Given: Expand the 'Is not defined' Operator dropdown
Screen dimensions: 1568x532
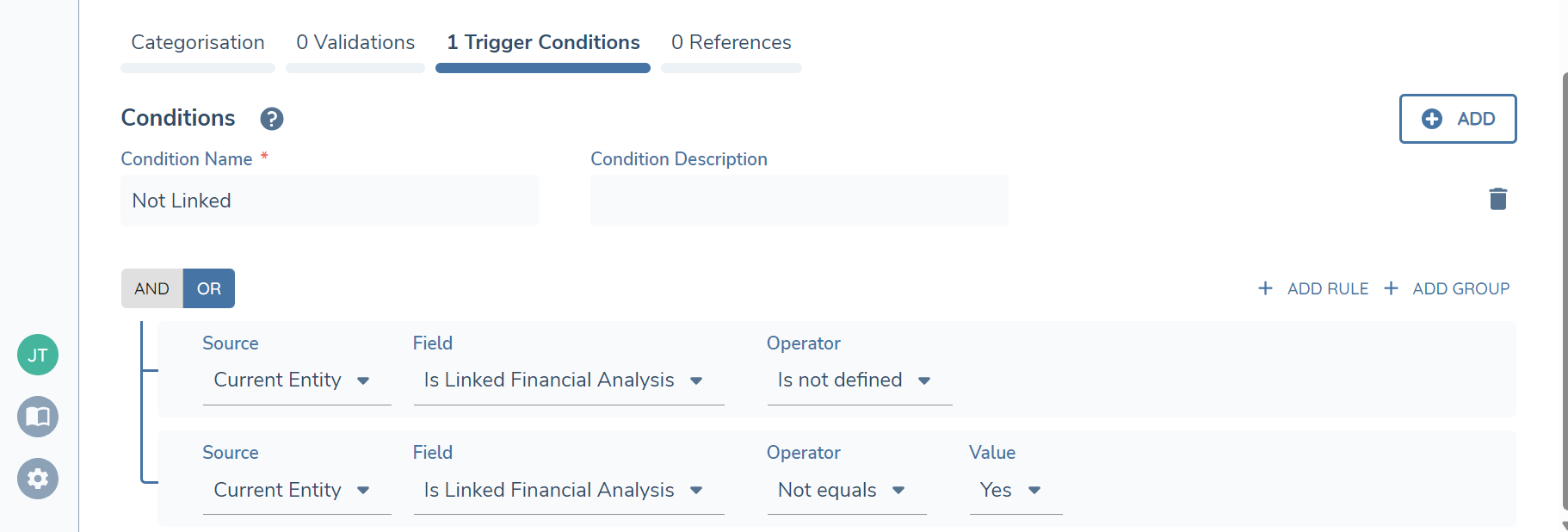Looking at the screenshot, I should (858, 380).
